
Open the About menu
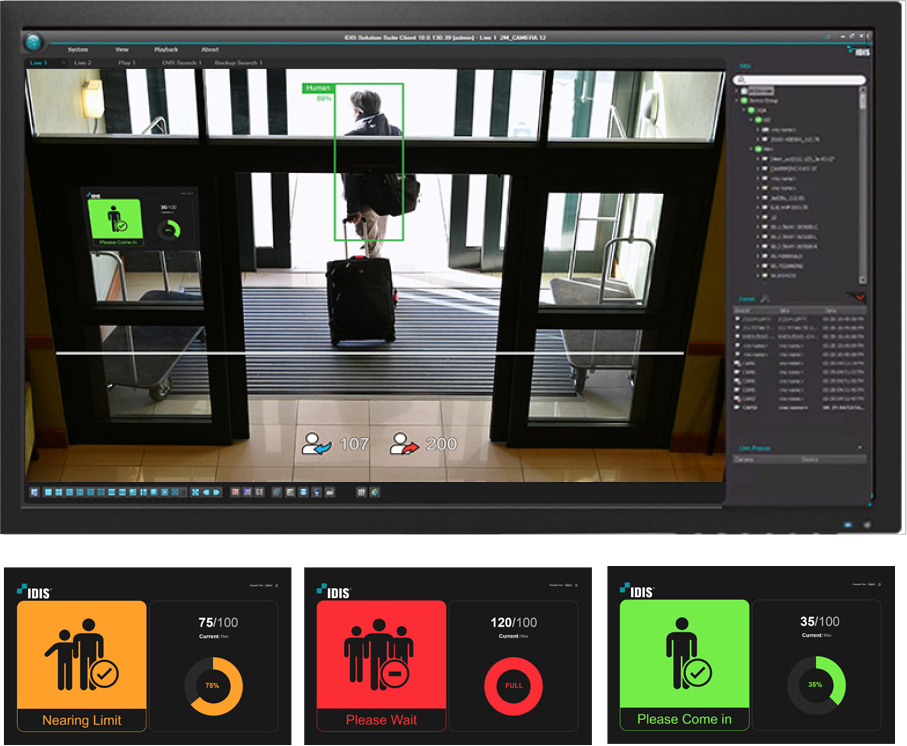coord(210,49)
